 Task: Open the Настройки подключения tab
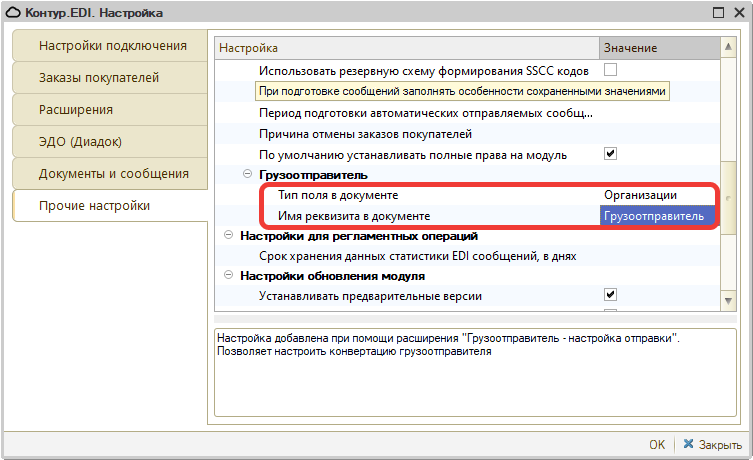112,46
